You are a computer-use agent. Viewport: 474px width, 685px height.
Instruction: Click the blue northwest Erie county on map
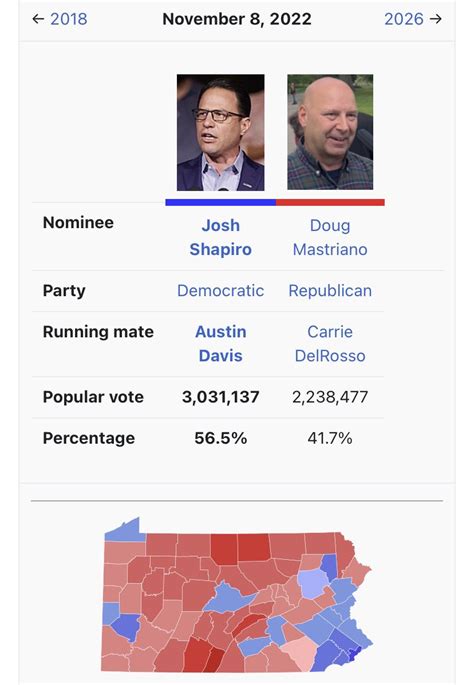coord(125,530)
